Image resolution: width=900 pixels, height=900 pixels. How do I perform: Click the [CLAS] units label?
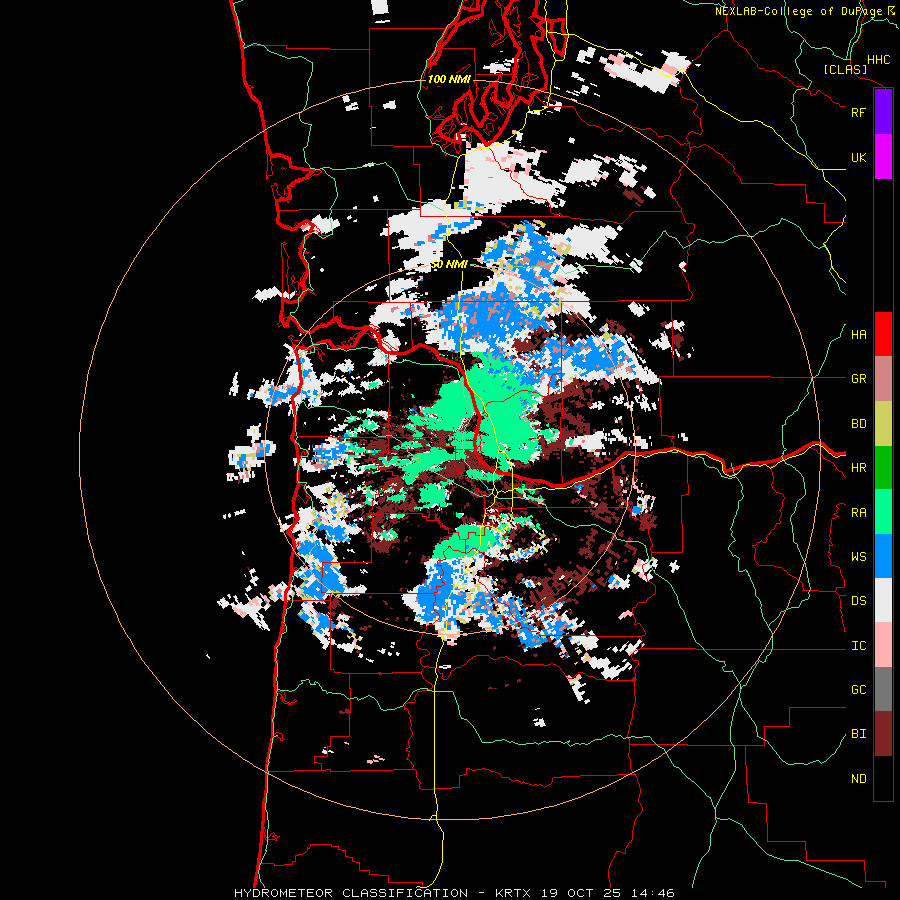(x=845, y=70)
